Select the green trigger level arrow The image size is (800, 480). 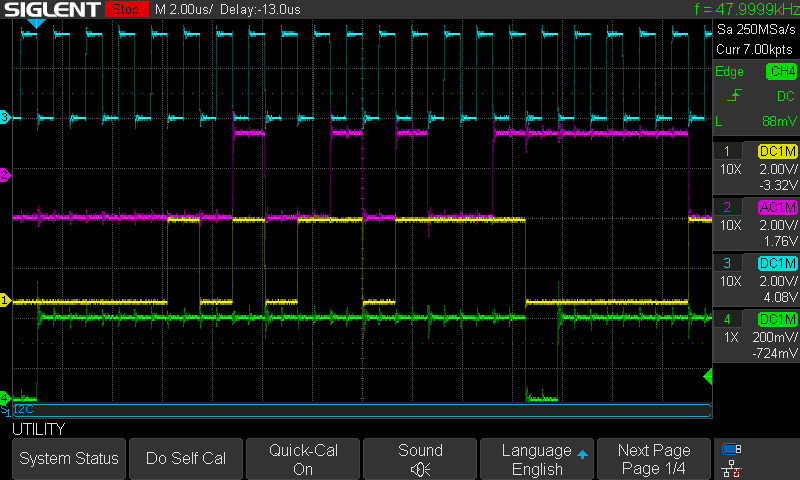[708, 376]
